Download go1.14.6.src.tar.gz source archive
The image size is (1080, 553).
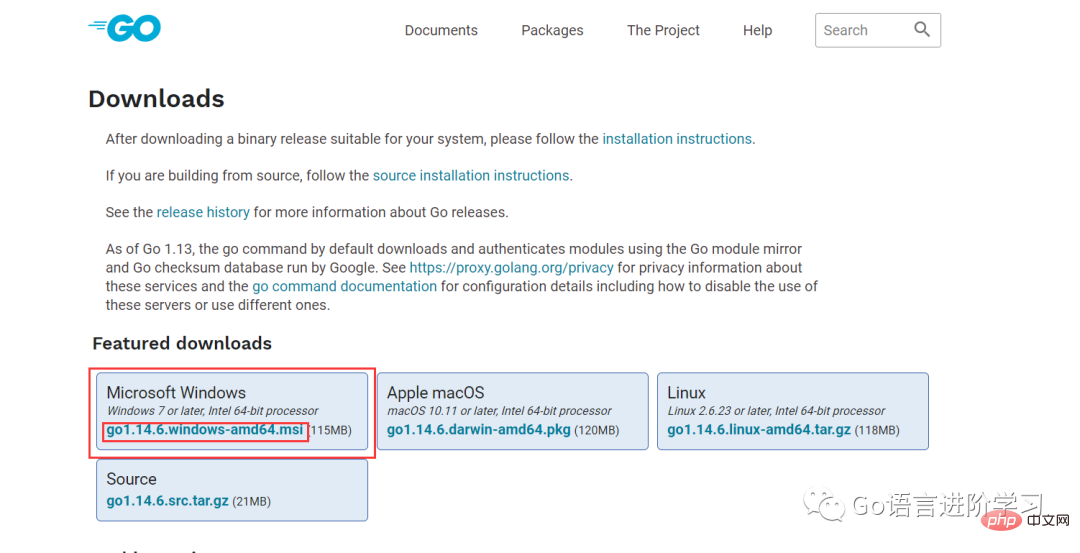coord(167,501)
